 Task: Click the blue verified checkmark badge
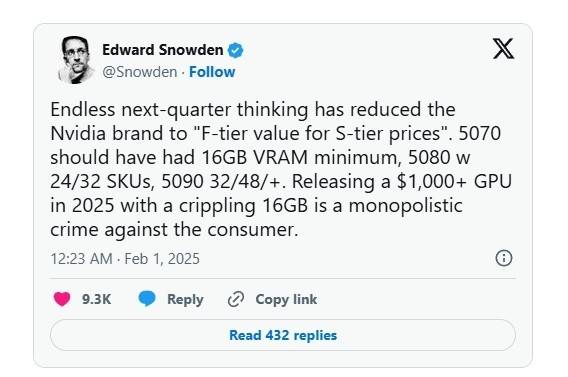235,50
